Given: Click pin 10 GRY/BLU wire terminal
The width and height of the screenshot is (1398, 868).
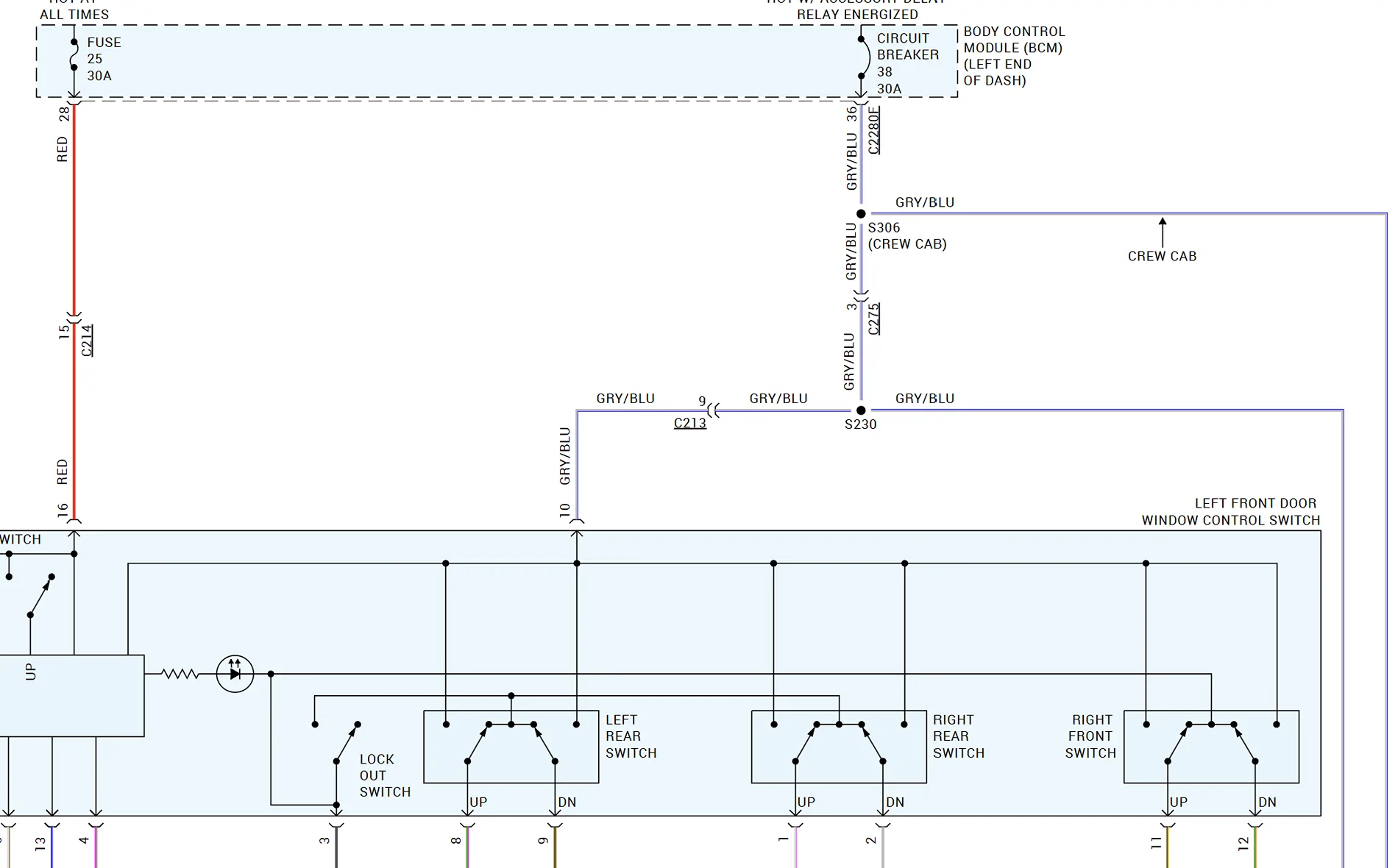Looking at the screenshot, I should pyautogui.click(x=577, y=521).
